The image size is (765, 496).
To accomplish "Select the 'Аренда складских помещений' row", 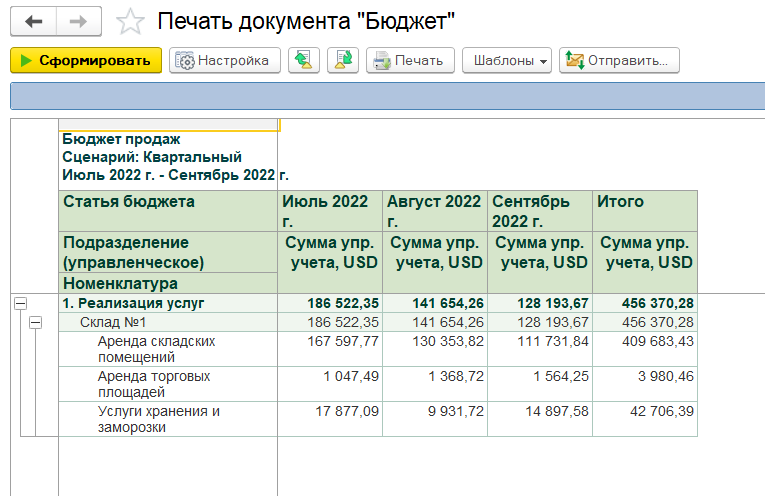I will coord(156,348).
